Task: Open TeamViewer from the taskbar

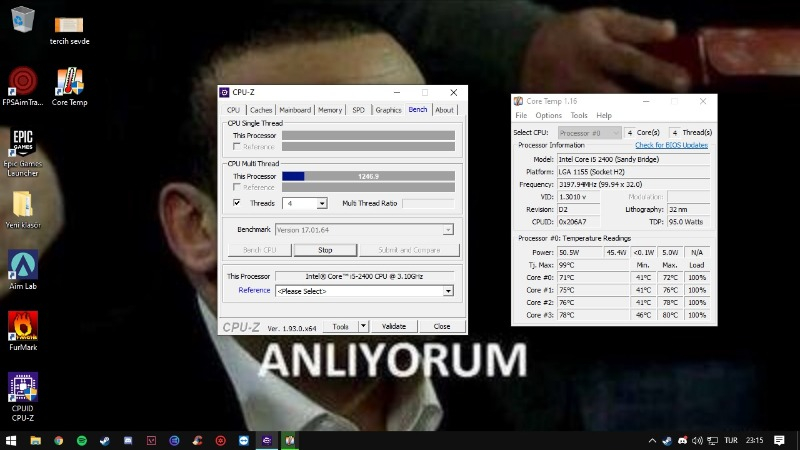Action: [x=244, y=440]
